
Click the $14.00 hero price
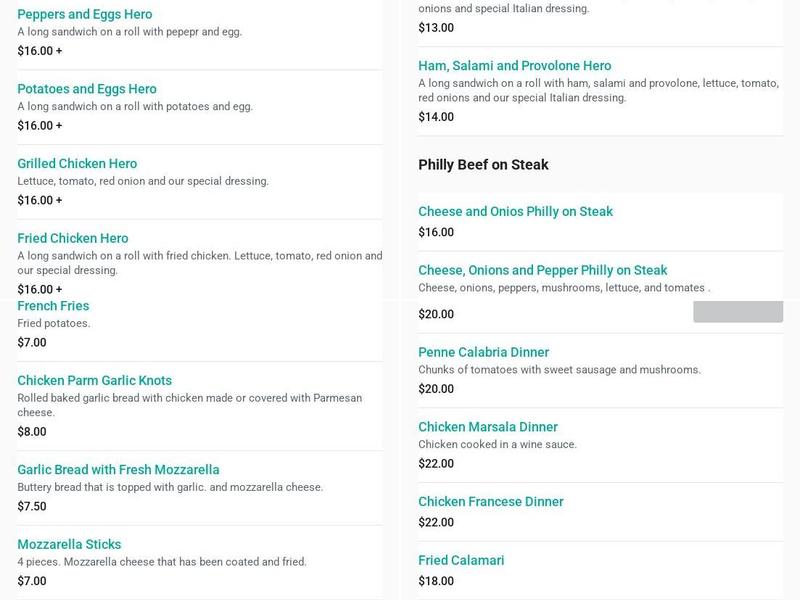point(436,117)
